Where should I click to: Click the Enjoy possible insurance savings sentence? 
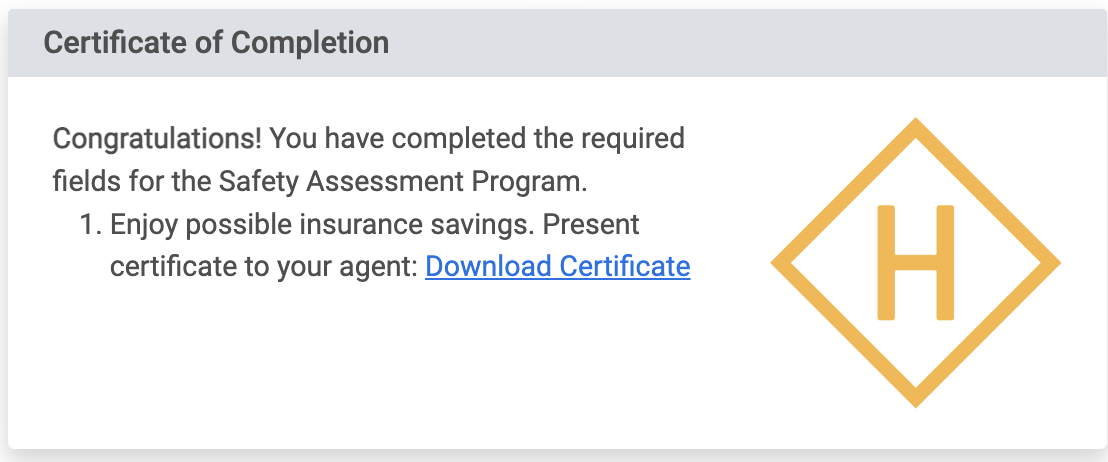[x=324, y=225]
